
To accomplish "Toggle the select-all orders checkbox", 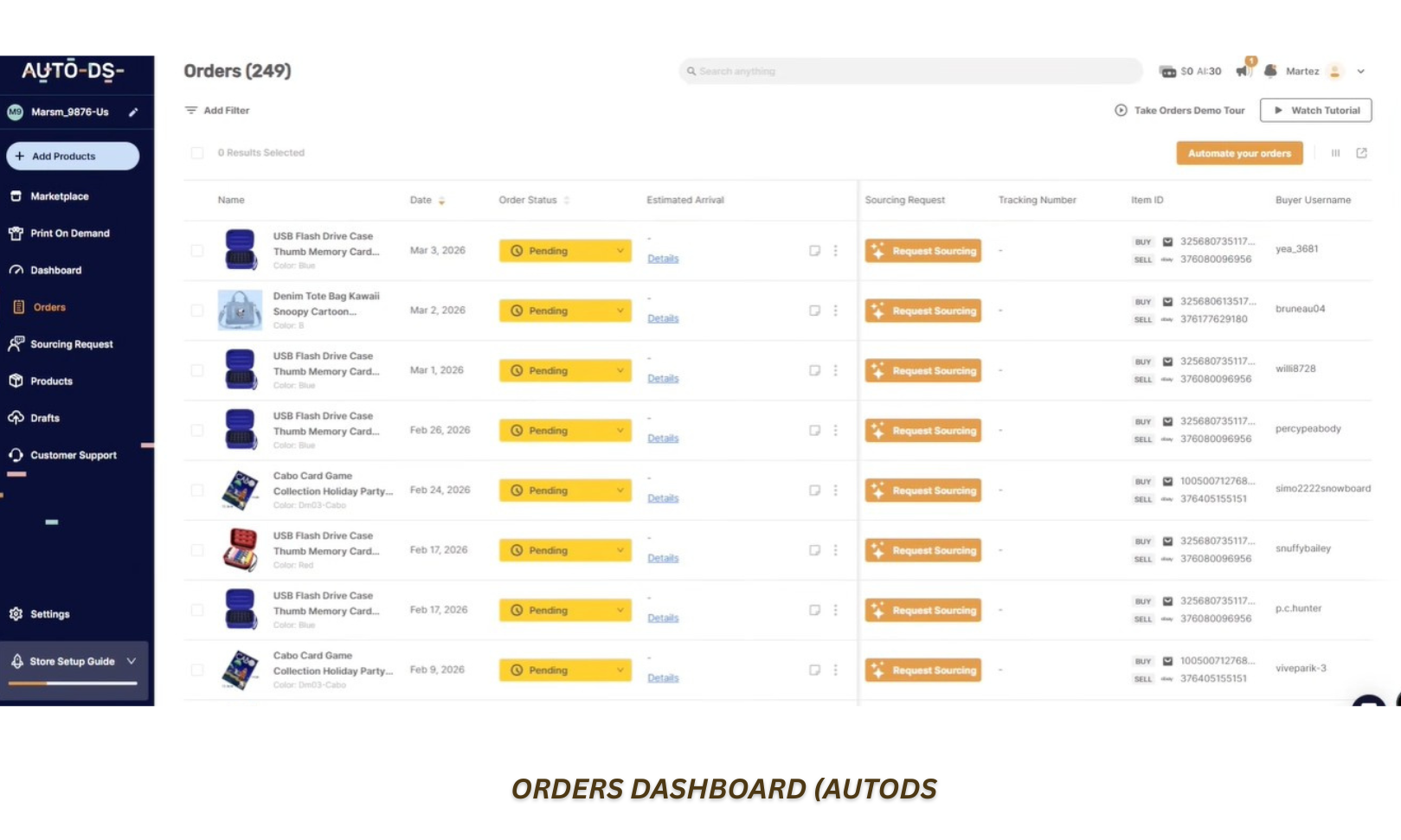I will click(197, 153).
